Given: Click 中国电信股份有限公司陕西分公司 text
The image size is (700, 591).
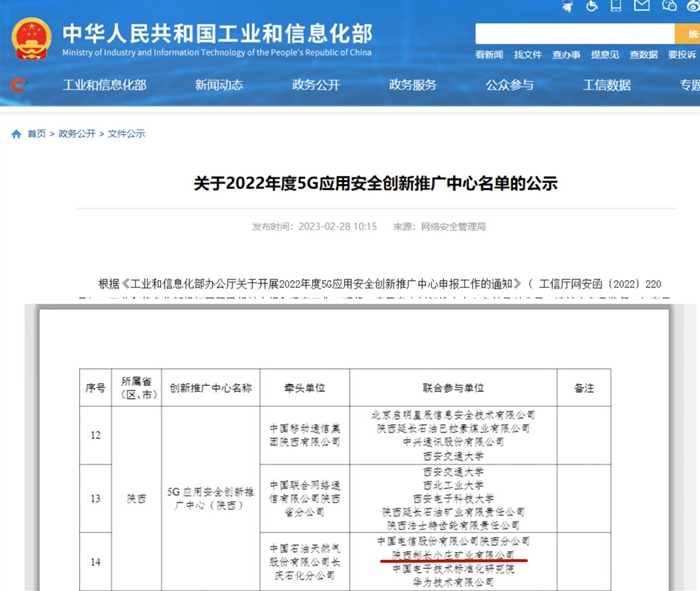Looking at the screenshot, I should point(453,541).
